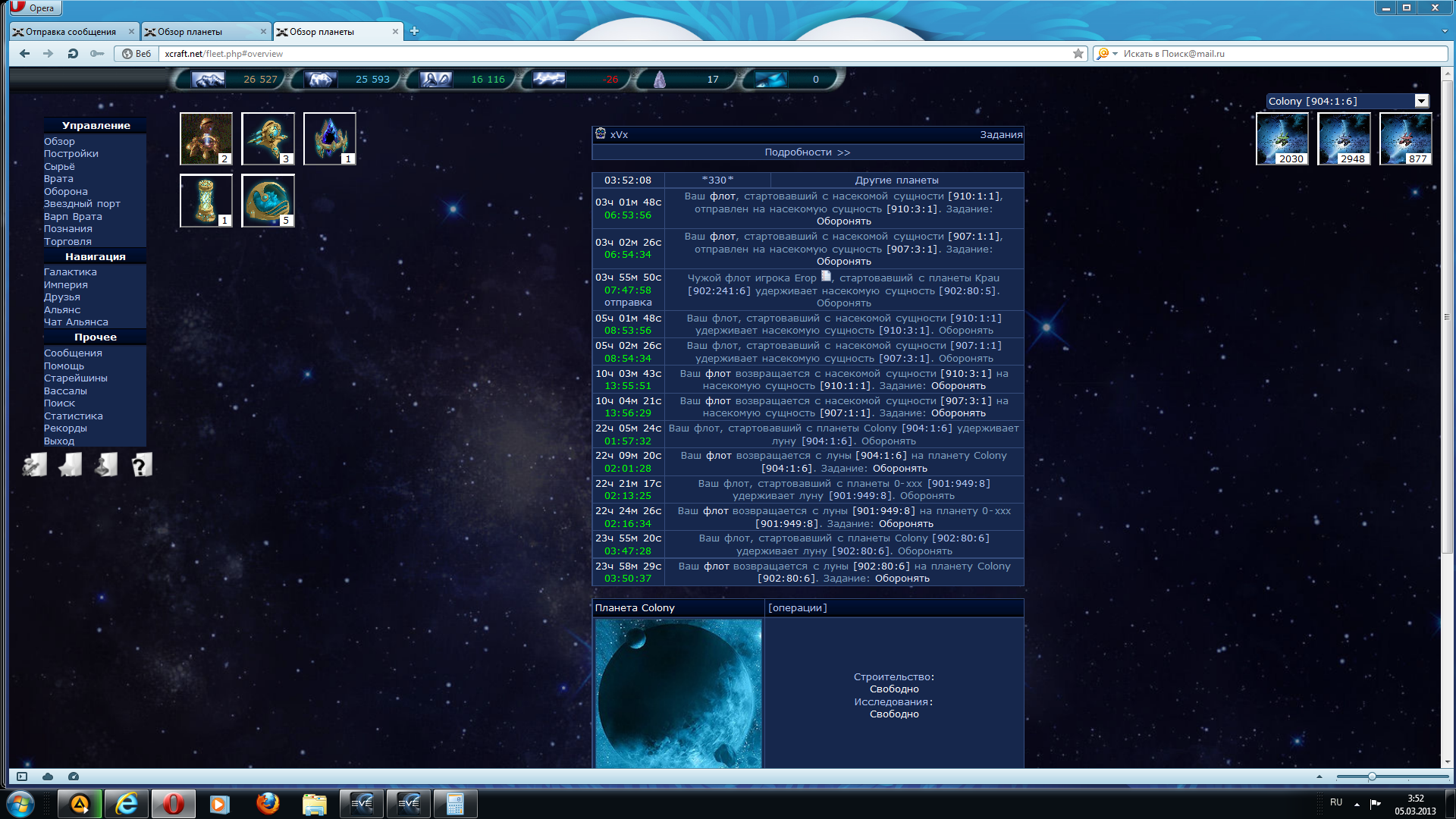Open a new browser tab with plus button
This screenshot has width=1456, height=819.
coord(414,31)
